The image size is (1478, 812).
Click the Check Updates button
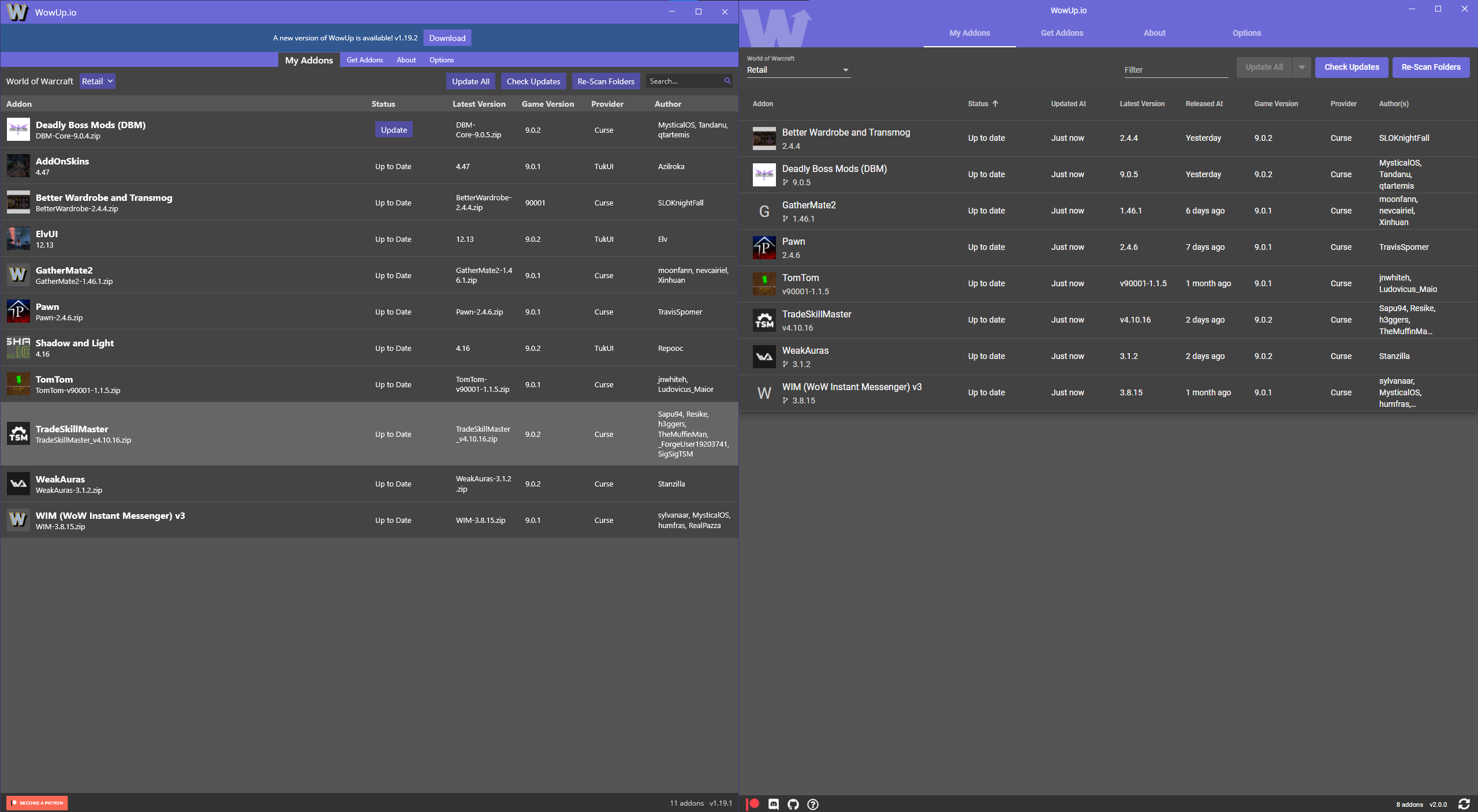click(533, 81)
